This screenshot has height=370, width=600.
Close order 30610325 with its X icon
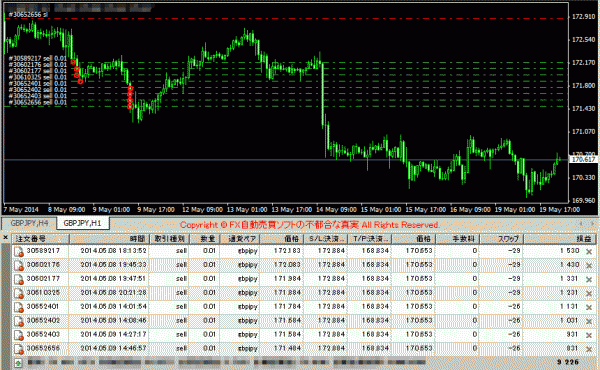(589, 293)
